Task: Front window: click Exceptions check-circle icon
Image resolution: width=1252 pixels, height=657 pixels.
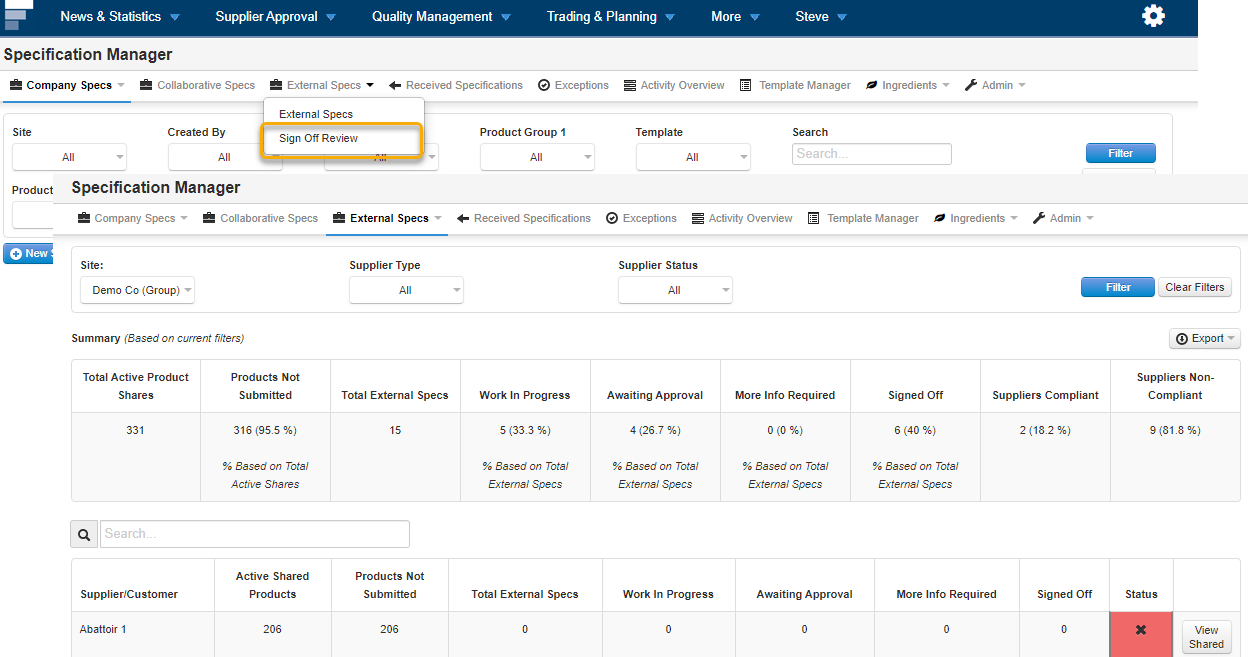Action: (612, 218)
